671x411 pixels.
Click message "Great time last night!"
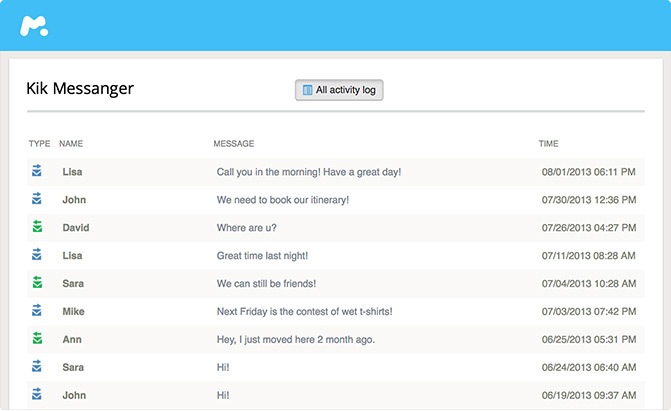coord(262,256)
